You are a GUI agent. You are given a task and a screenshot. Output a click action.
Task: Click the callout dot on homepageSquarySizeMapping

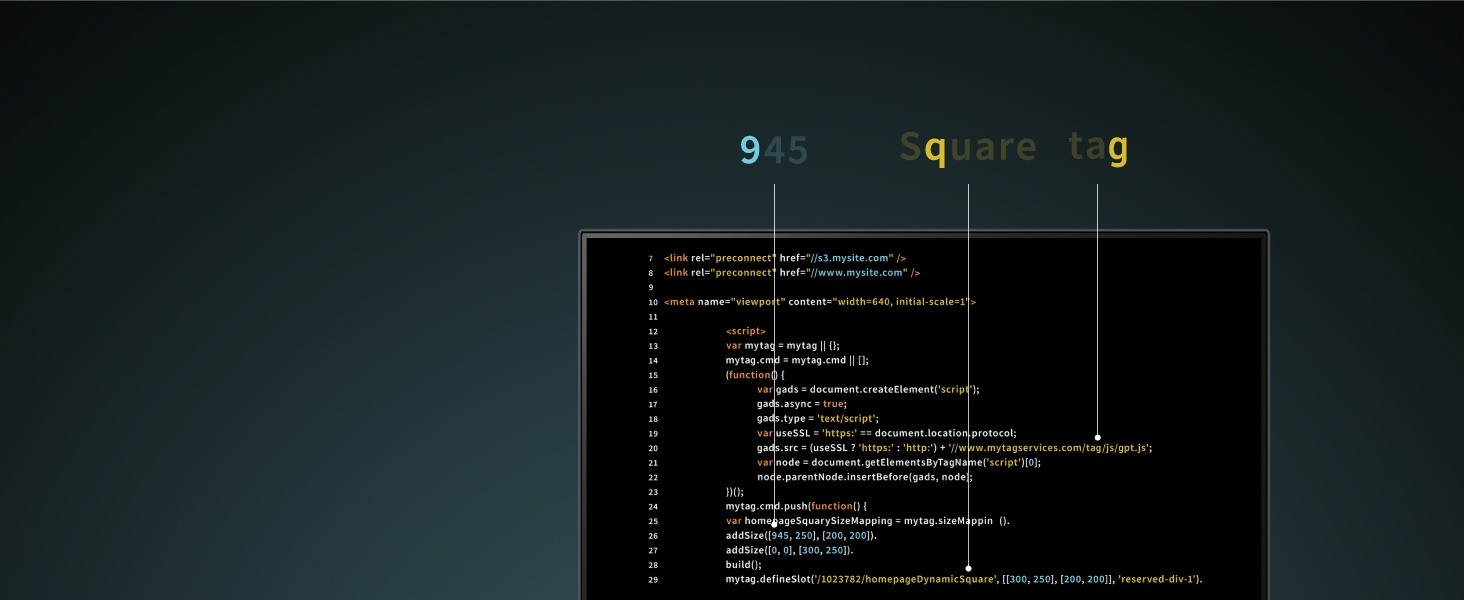774,524
